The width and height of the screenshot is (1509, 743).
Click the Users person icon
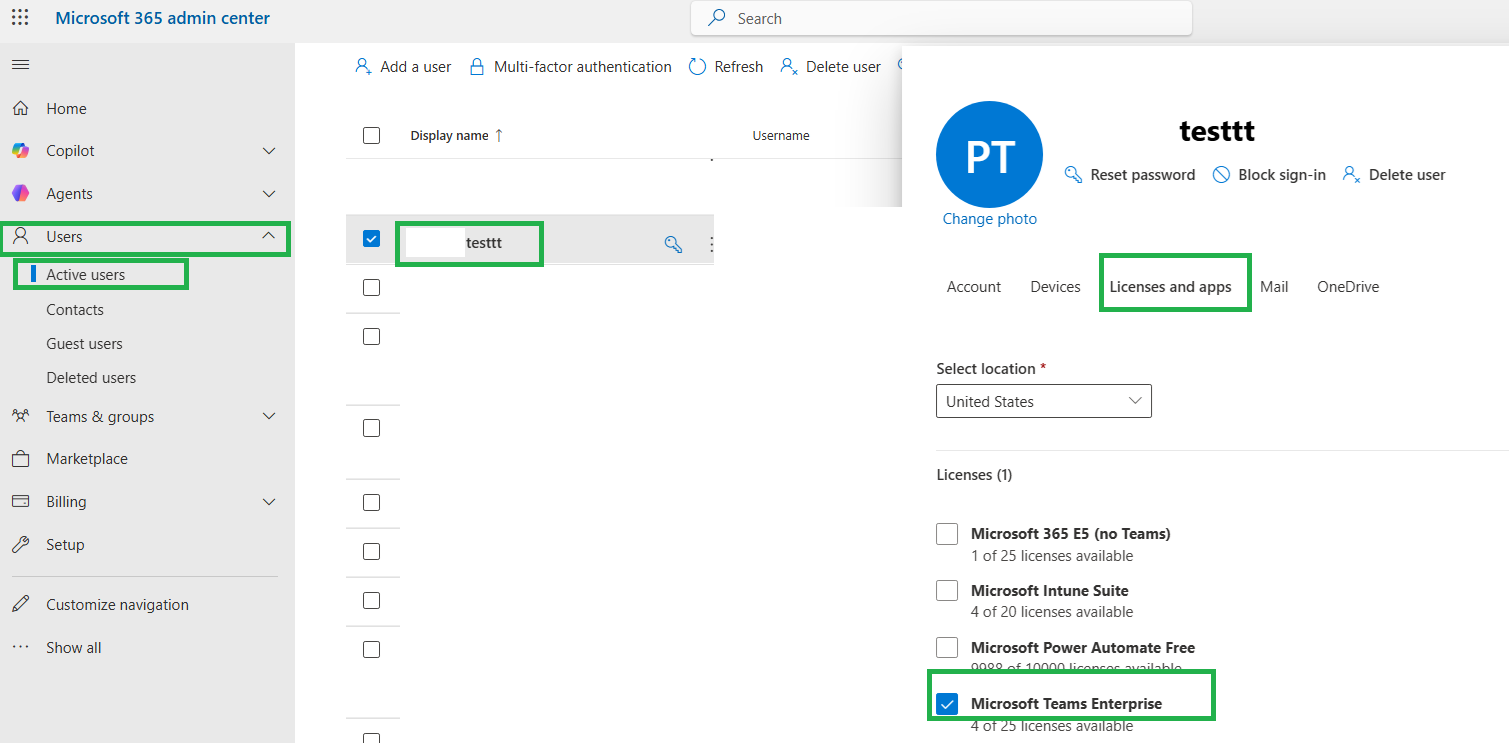[20, 236]
